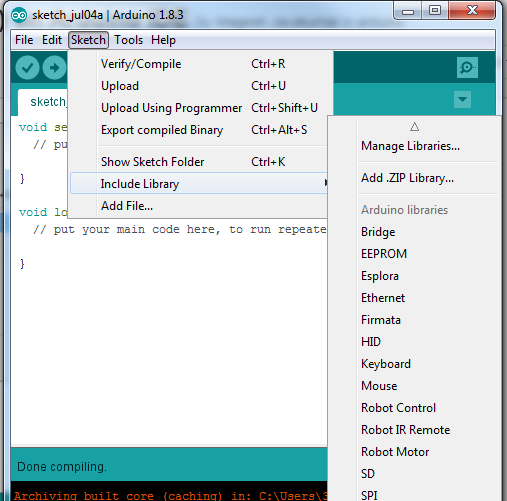The height and width of the screenshot is (501, 507).
Task: Open the Help menu
Action: (x=163, y=40)
